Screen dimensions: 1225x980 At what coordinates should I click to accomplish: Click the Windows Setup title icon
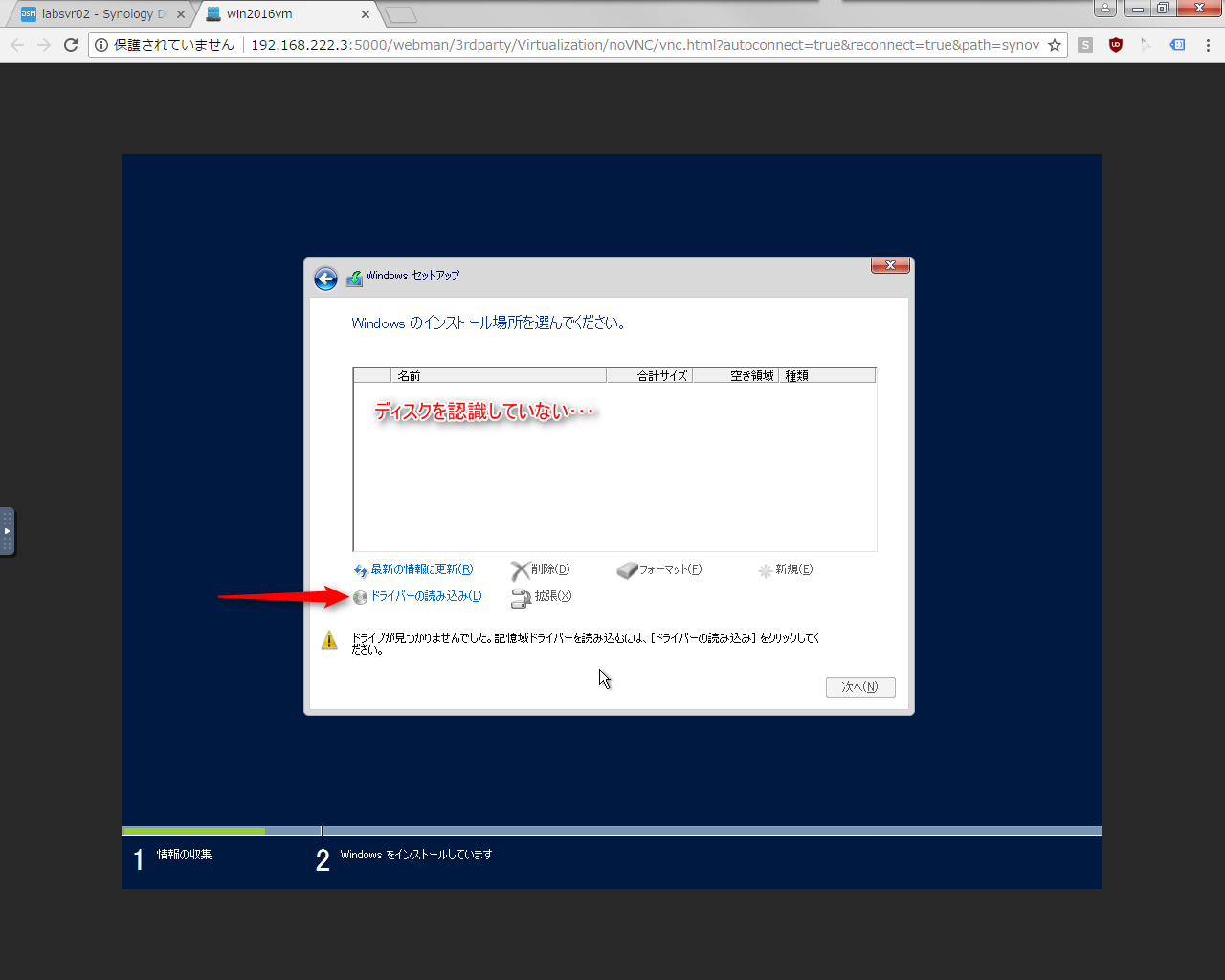tap(354, 278)
